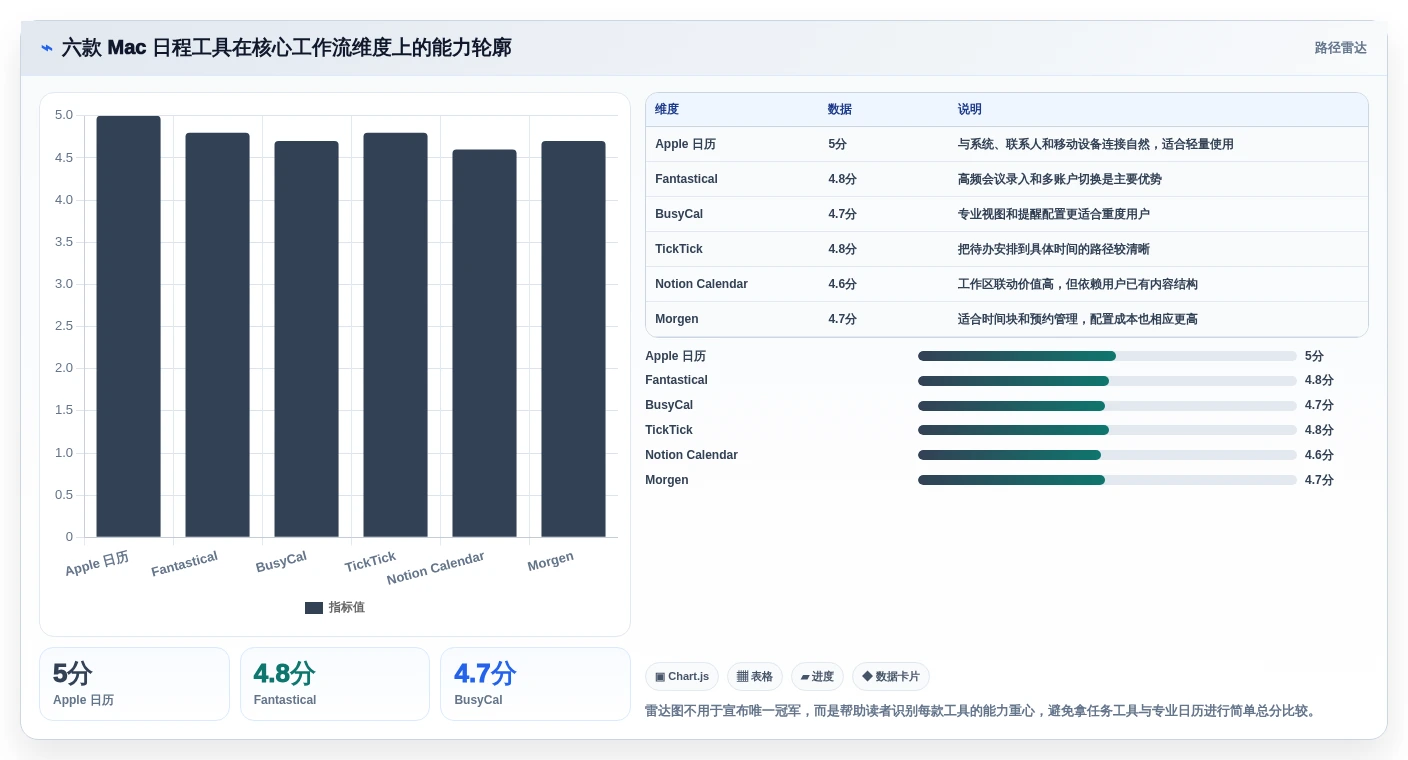
Task: Click the 说明 column header
Action: coord(970,110)
